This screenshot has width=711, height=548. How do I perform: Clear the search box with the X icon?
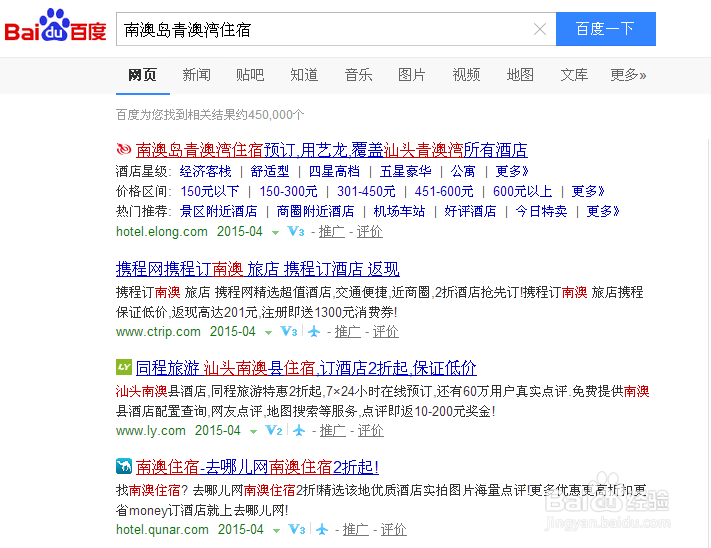pos(540,29)
